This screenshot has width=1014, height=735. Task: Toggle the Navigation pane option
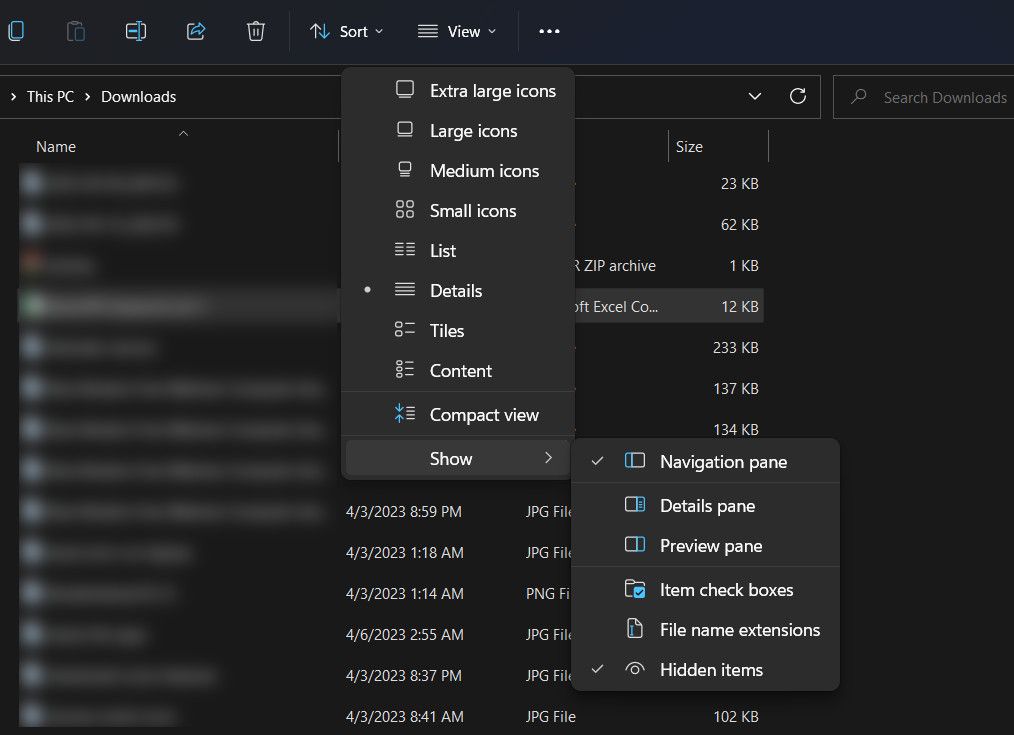(706, 462)
